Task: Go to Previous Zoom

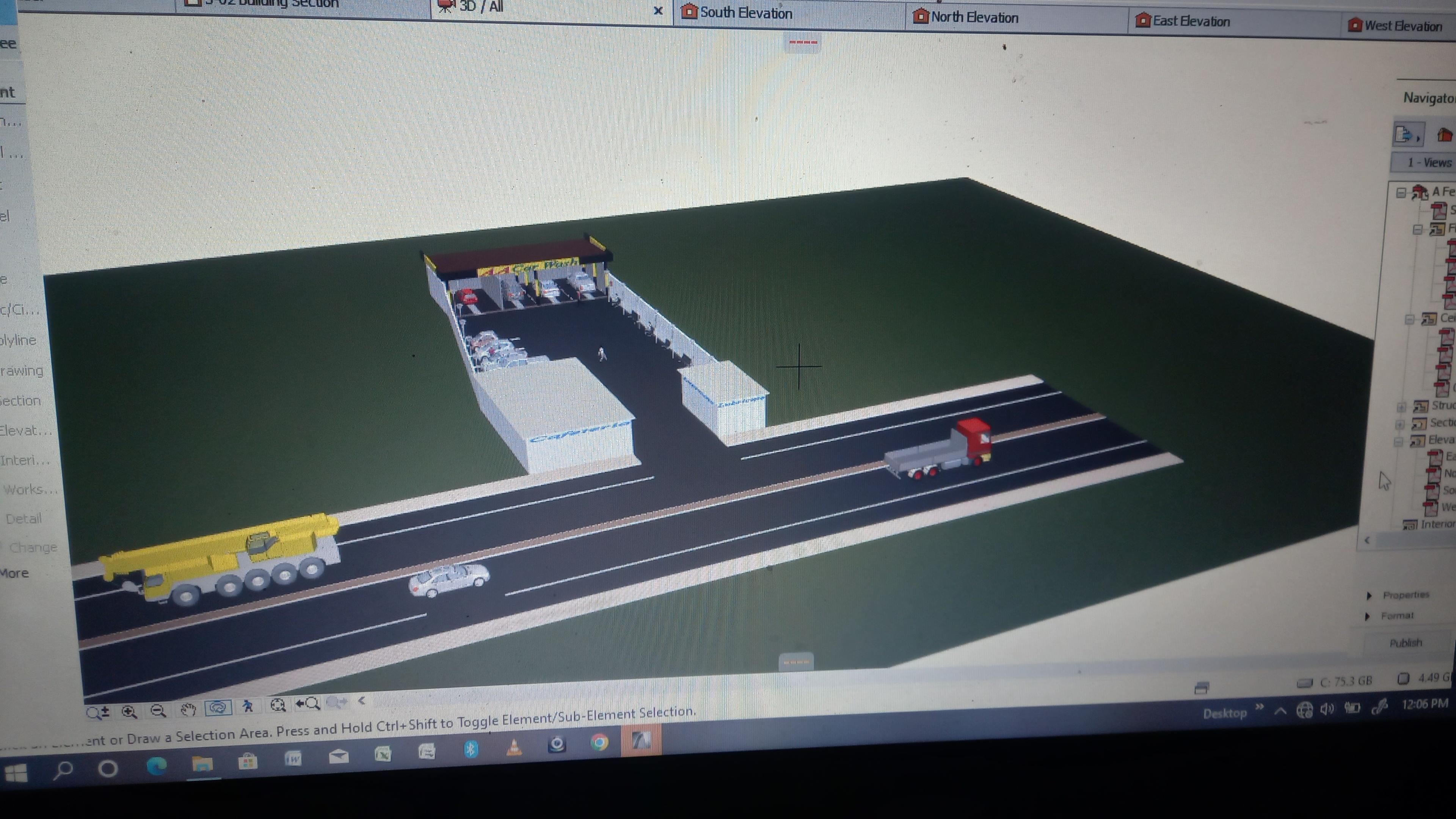Action: (309, 704)
